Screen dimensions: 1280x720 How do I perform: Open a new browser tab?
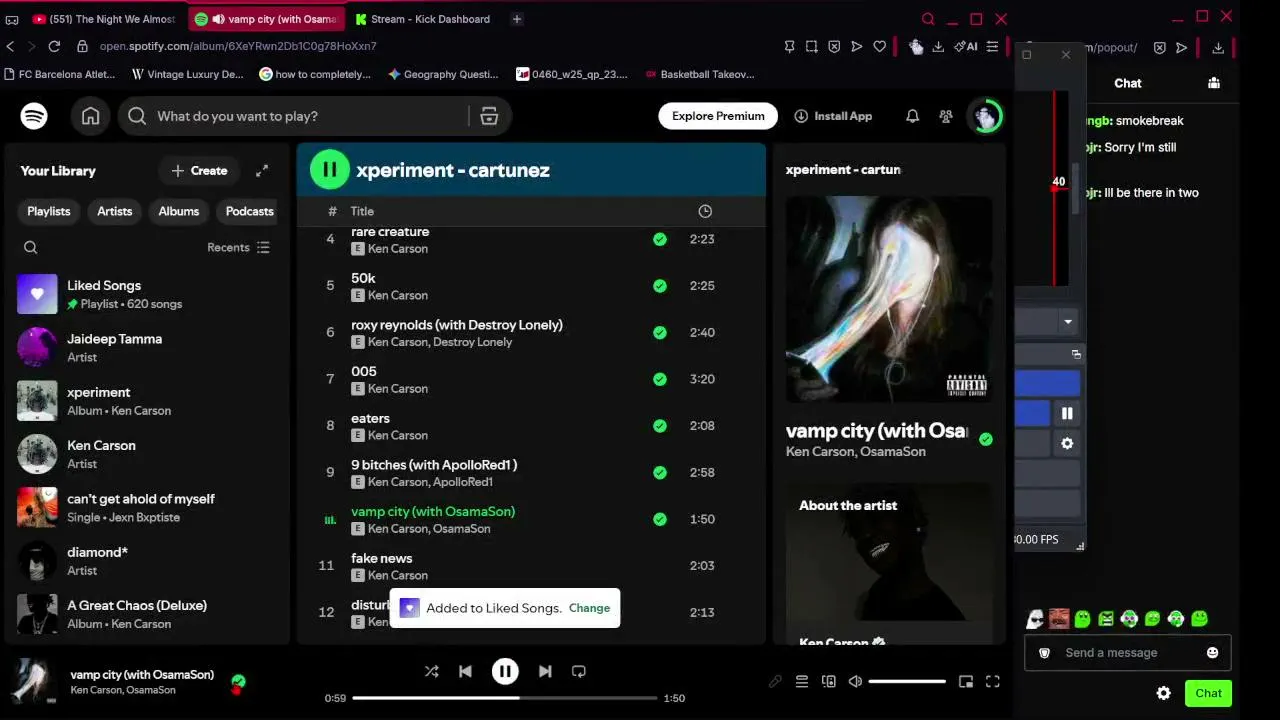(x=517, y=19)
